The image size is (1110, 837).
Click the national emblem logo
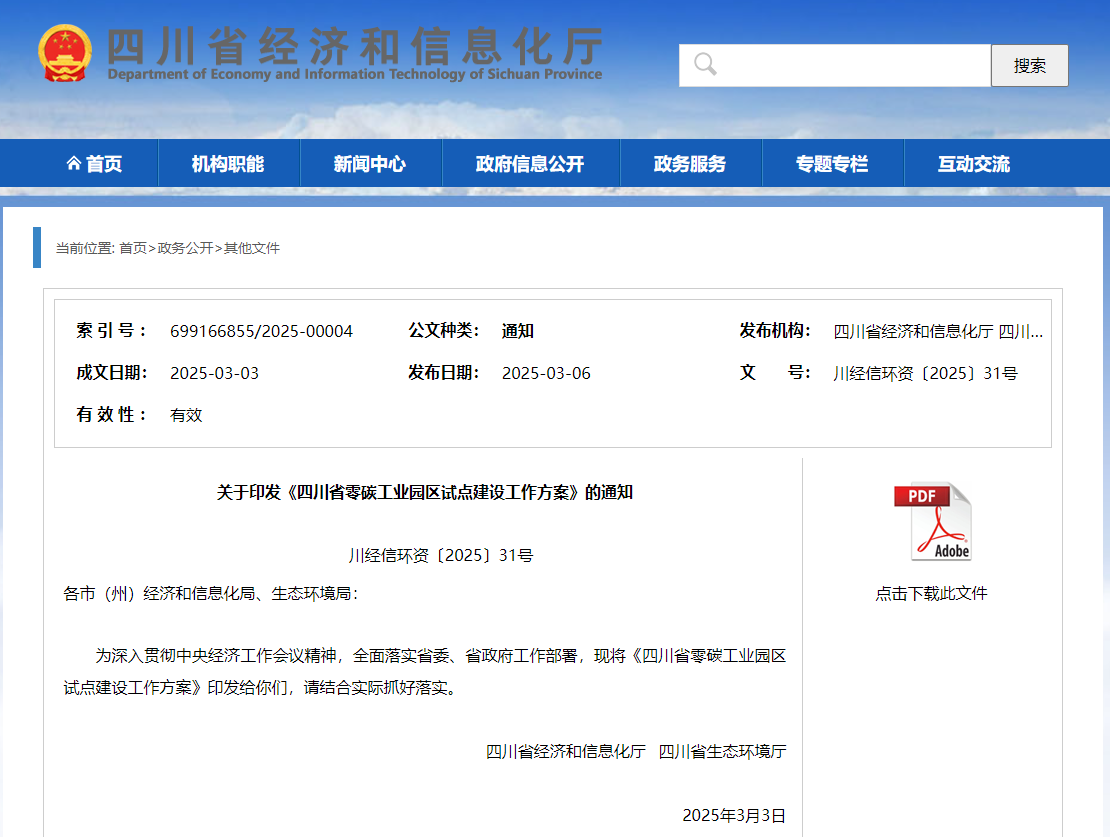click(x=64, y=53)
